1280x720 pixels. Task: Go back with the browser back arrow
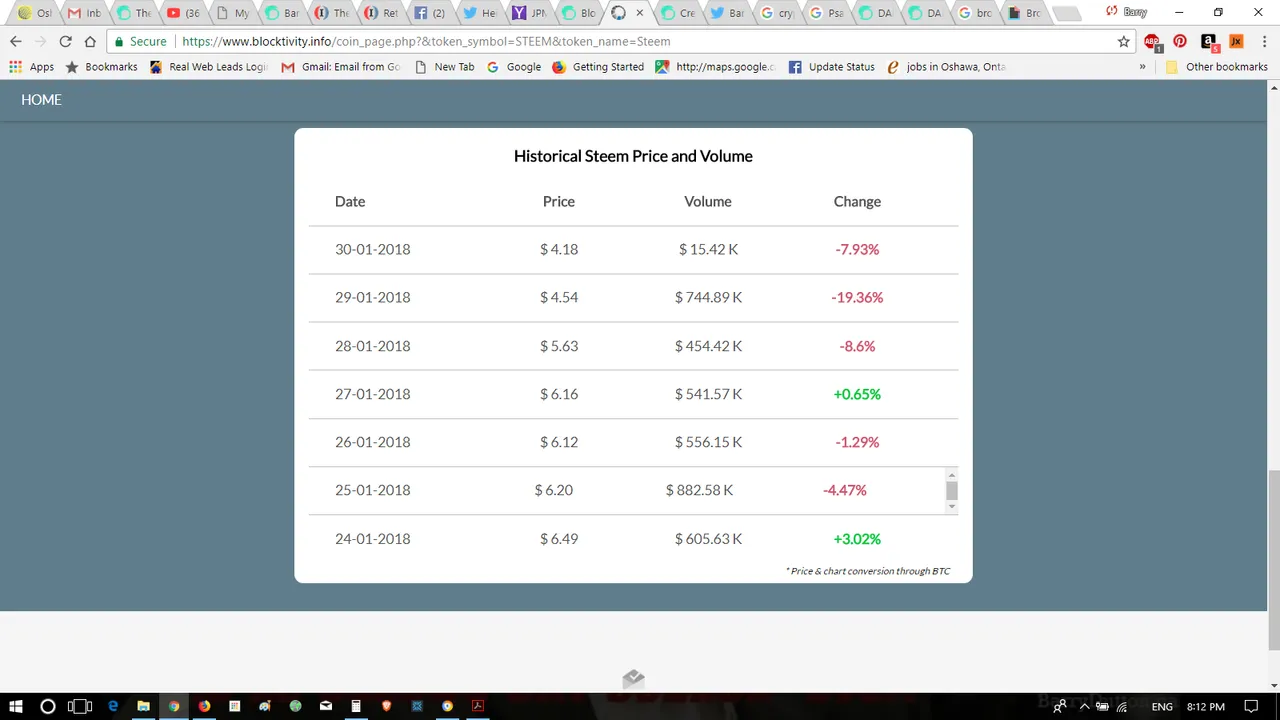coord(15,42)
